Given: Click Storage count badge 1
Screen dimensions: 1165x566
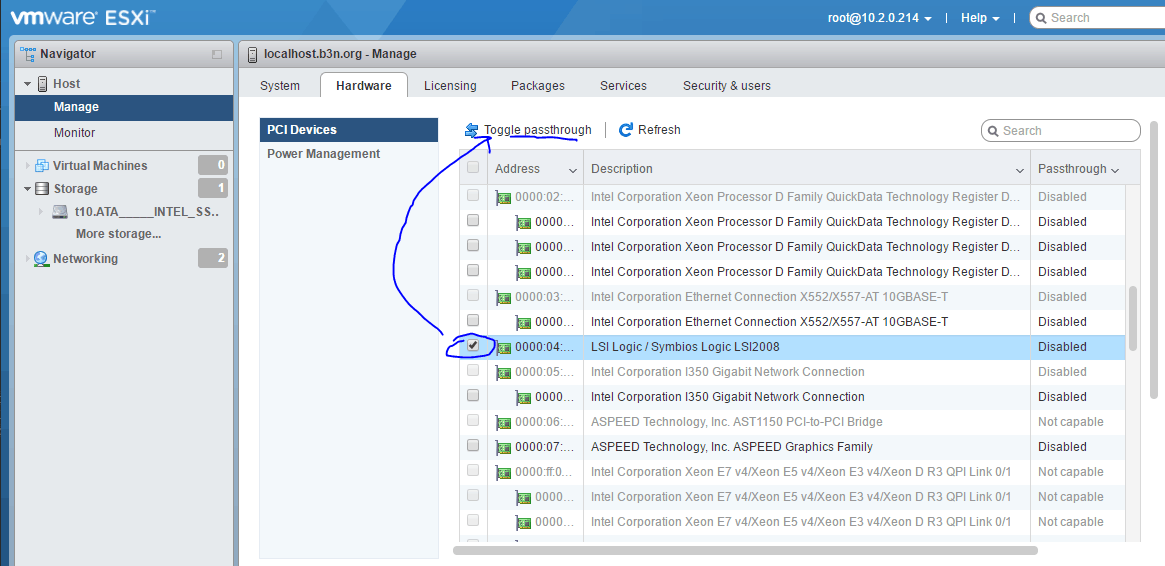Looking at the screenshot, I should tap(212, 189).
